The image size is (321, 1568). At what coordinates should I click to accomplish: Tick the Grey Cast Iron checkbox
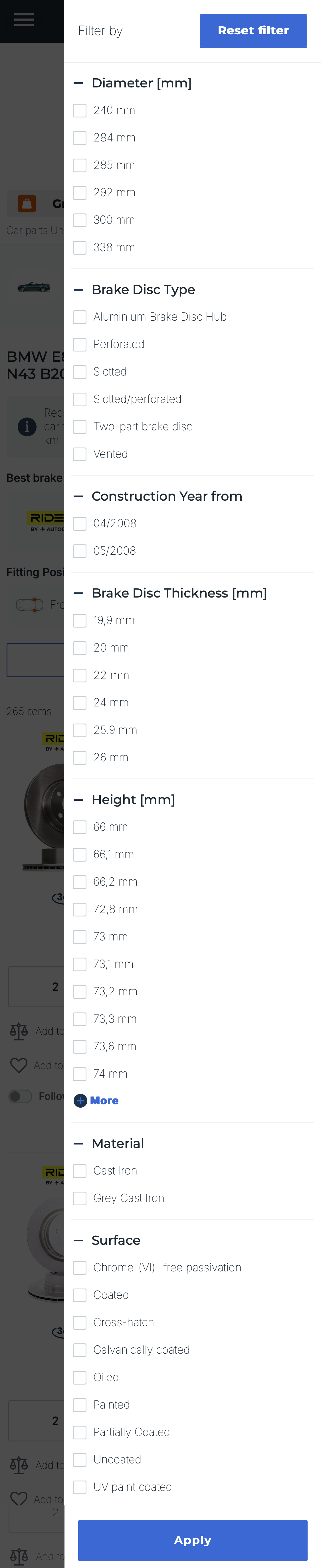80,1198
